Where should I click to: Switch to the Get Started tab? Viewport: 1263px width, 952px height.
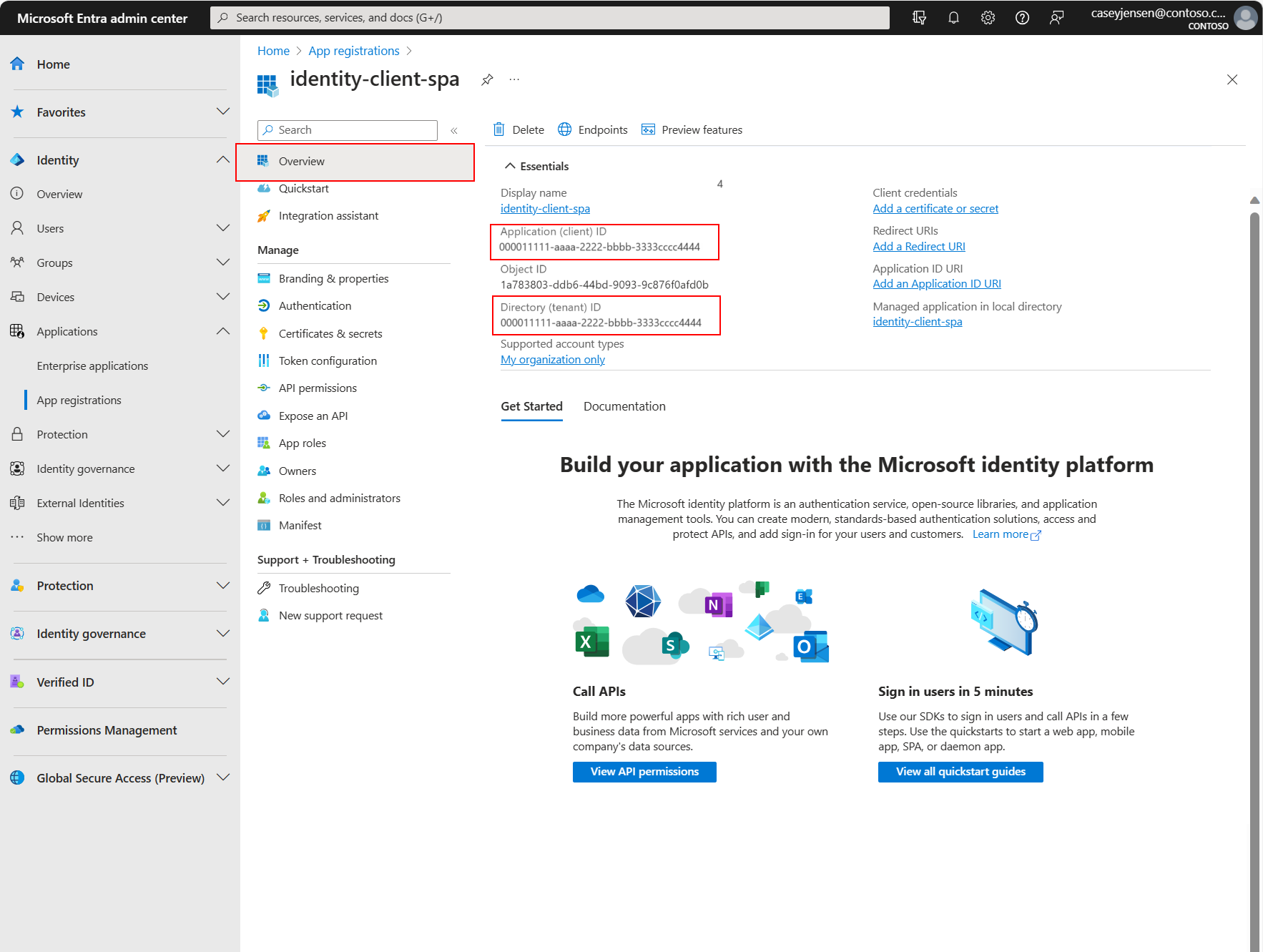tap(531, 406)
